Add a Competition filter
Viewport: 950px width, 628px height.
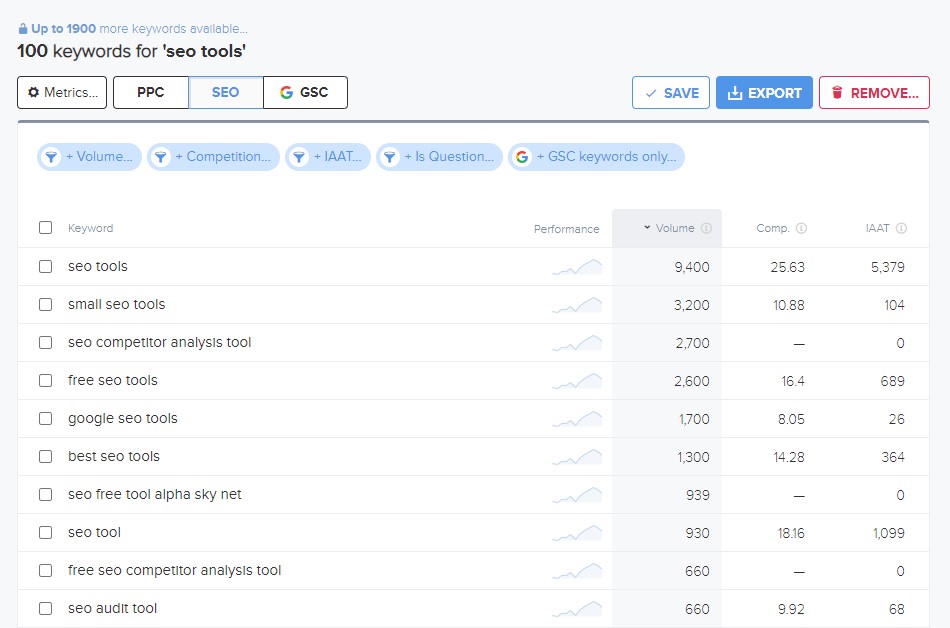[x=213, y=157]
